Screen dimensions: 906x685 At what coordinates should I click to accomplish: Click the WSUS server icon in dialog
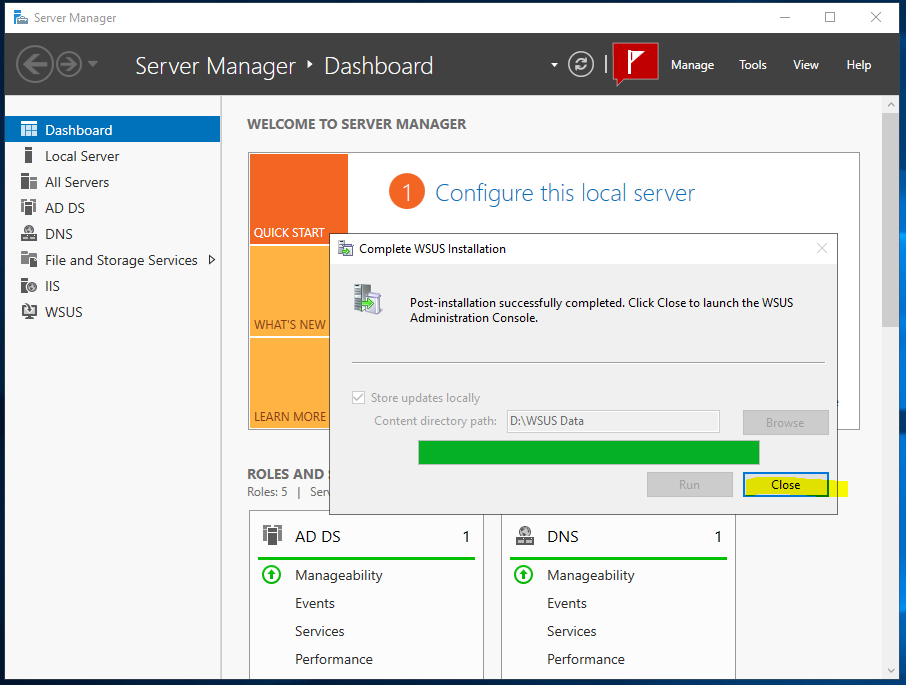pyautogui.click(x=368, y=299)
